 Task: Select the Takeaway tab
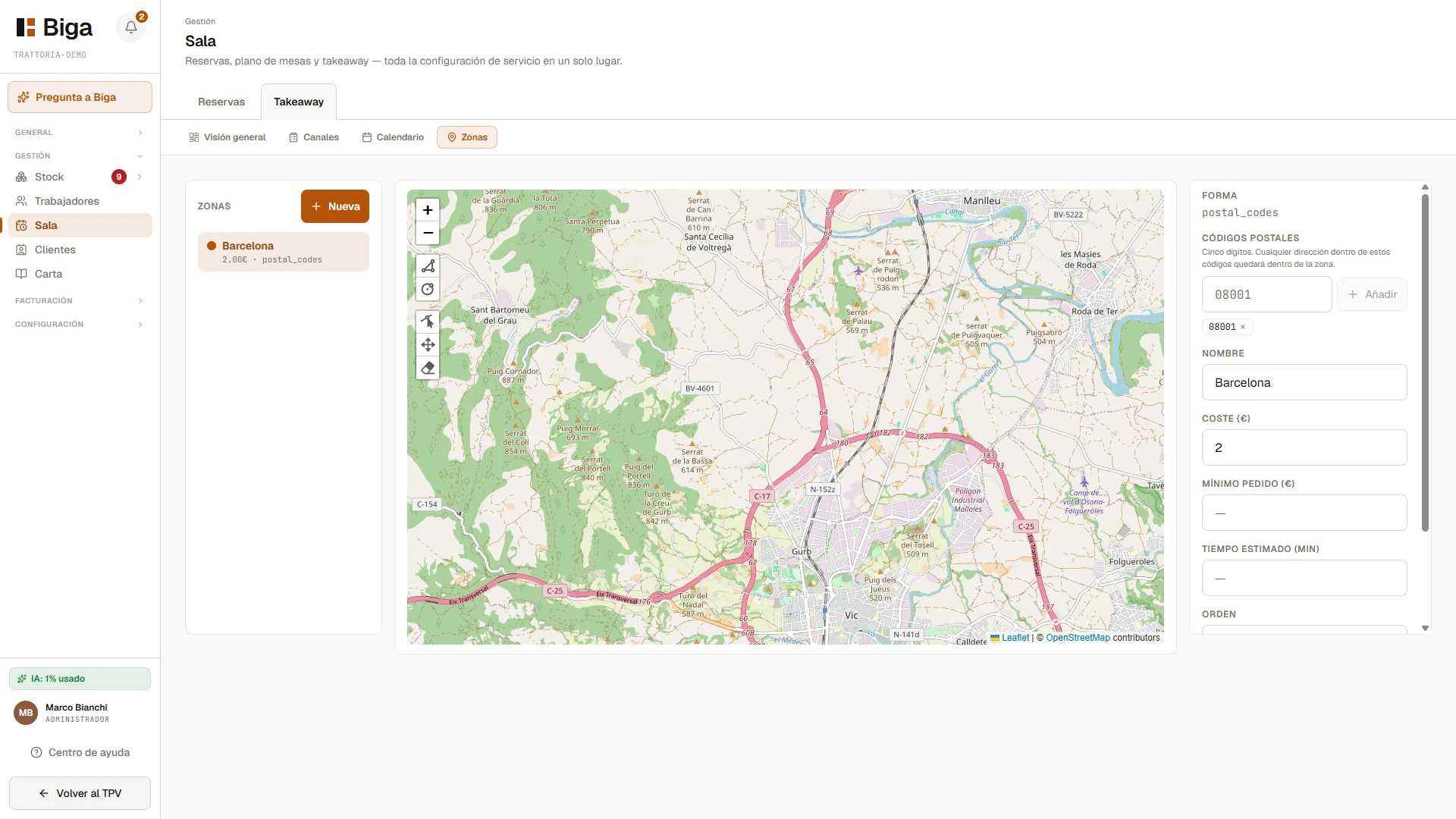(299, 102)
